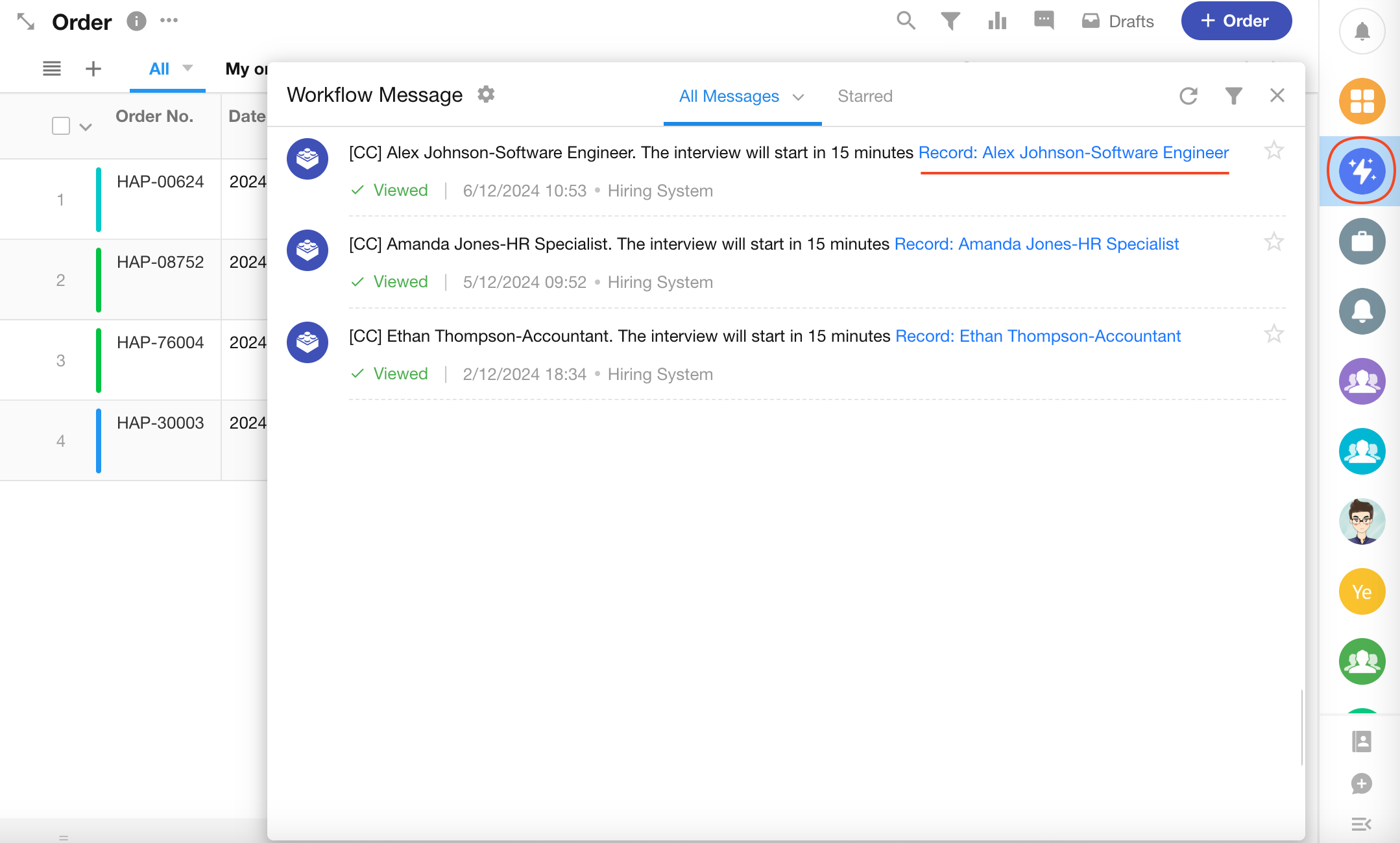Select order row HAP-08752
The width and height of the screenshot is (1400, 843).
160,262
